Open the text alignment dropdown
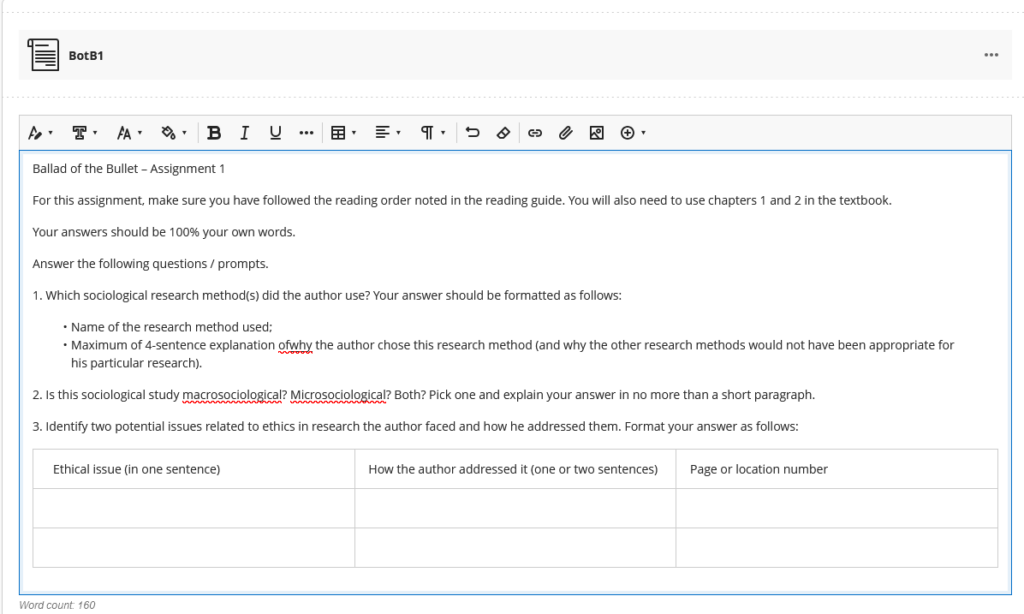This screenshot has width=1024, height=614. [387, 133]
